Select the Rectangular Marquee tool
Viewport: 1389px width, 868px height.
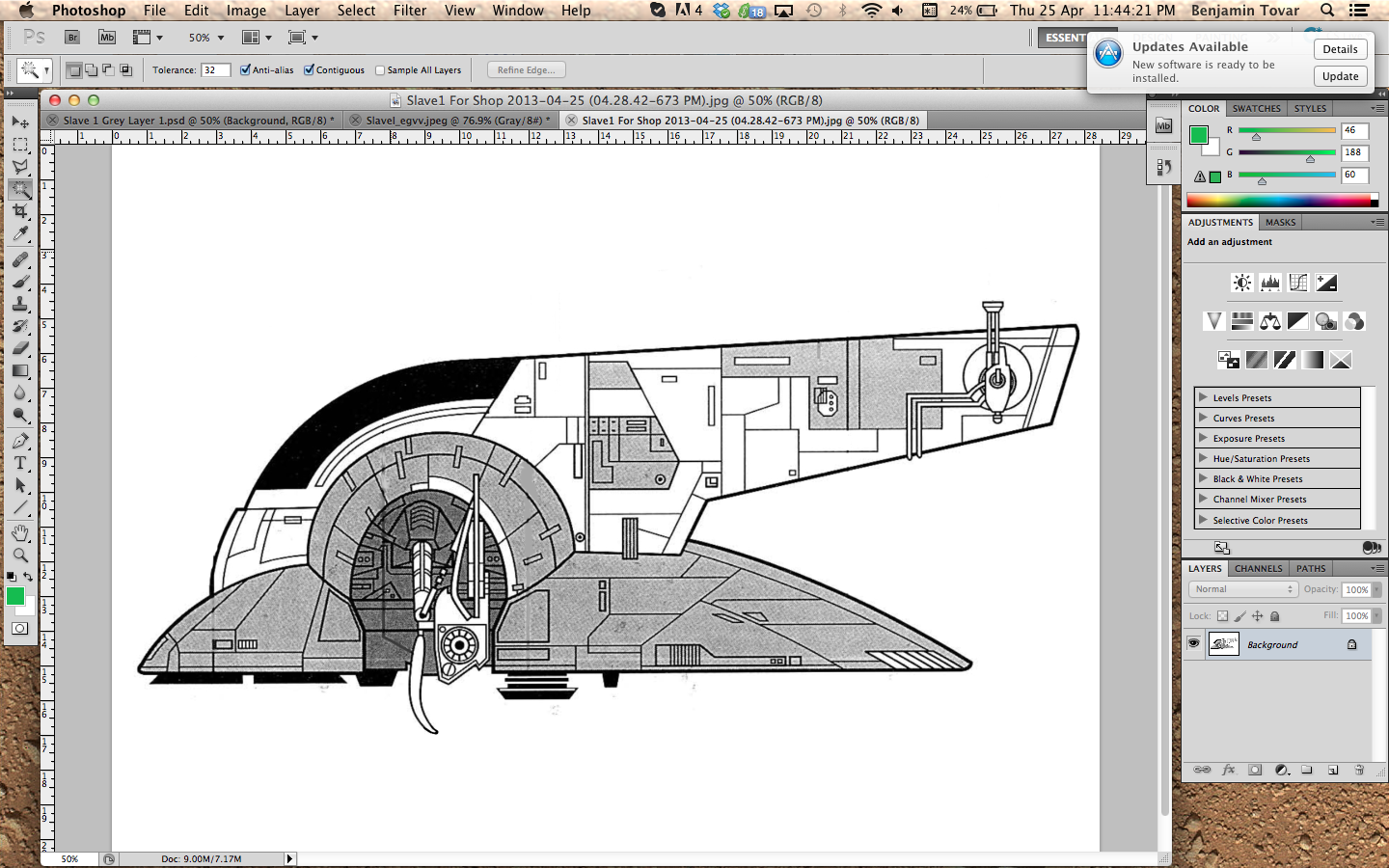pos(19,145)
